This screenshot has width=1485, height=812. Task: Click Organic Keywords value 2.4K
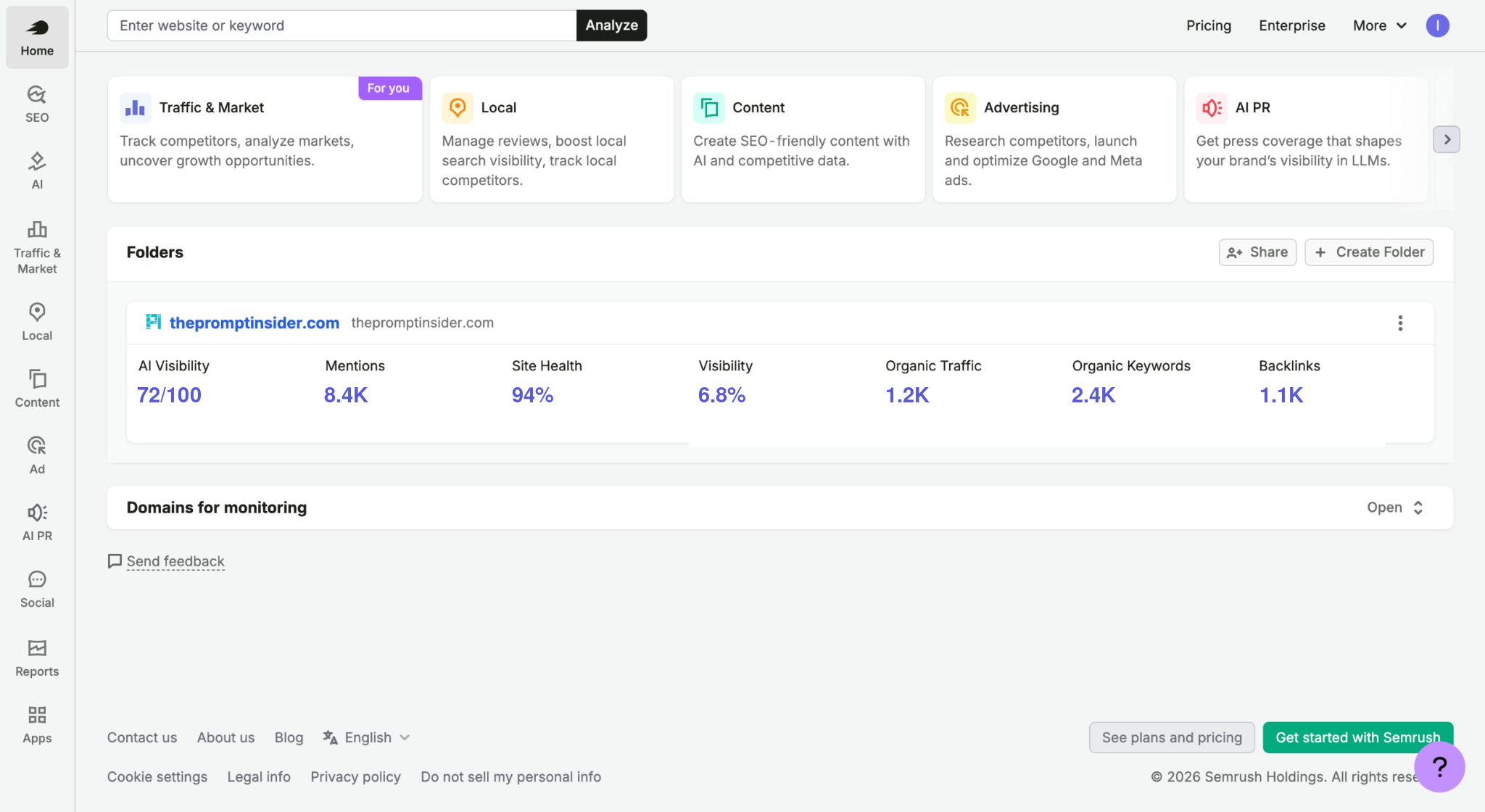[x=1093, y=395]
